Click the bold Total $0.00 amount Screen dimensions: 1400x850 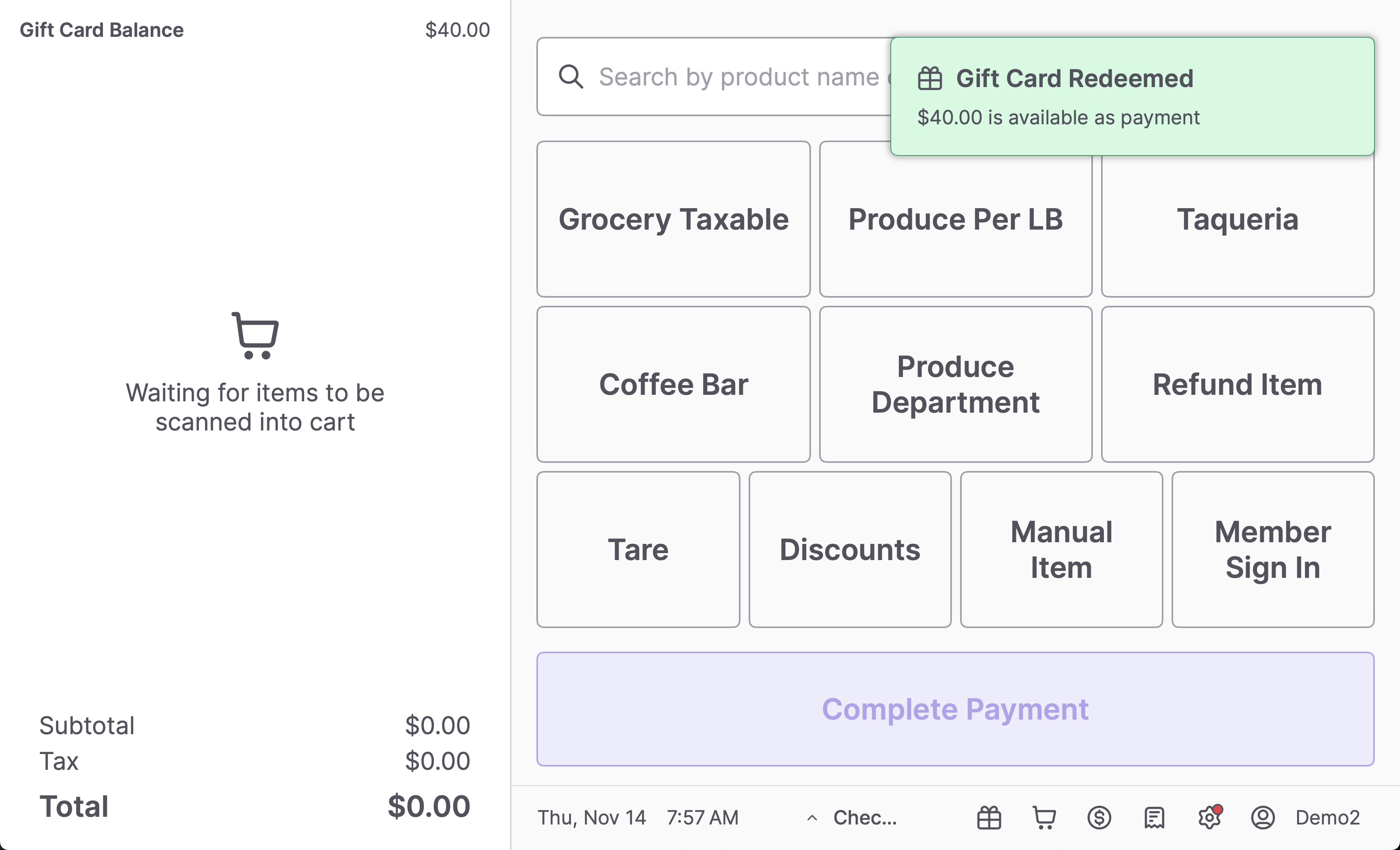(x=429, y=806)
